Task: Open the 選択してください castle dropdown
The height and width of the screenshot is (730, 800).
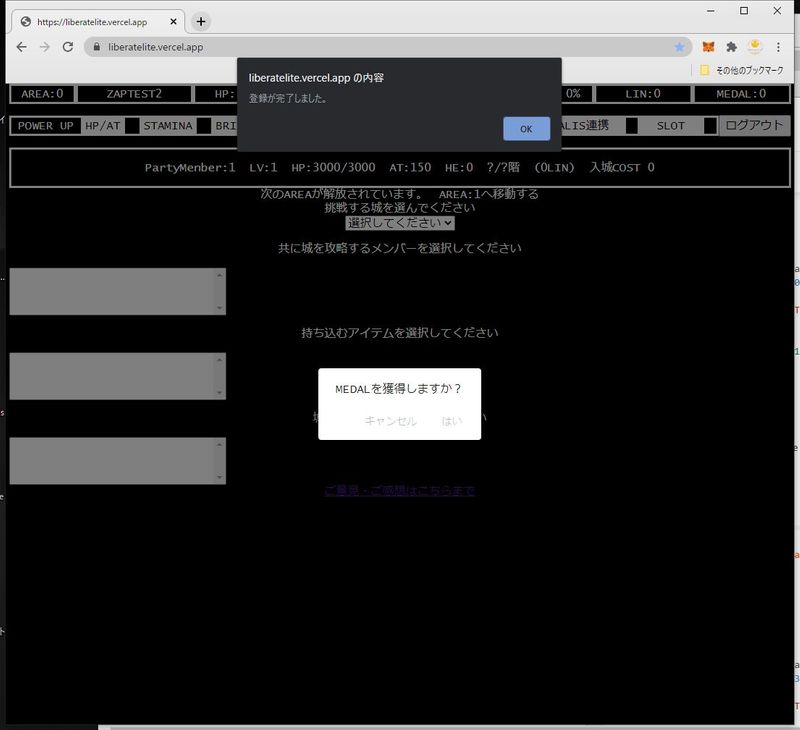Action: [400, 223]
